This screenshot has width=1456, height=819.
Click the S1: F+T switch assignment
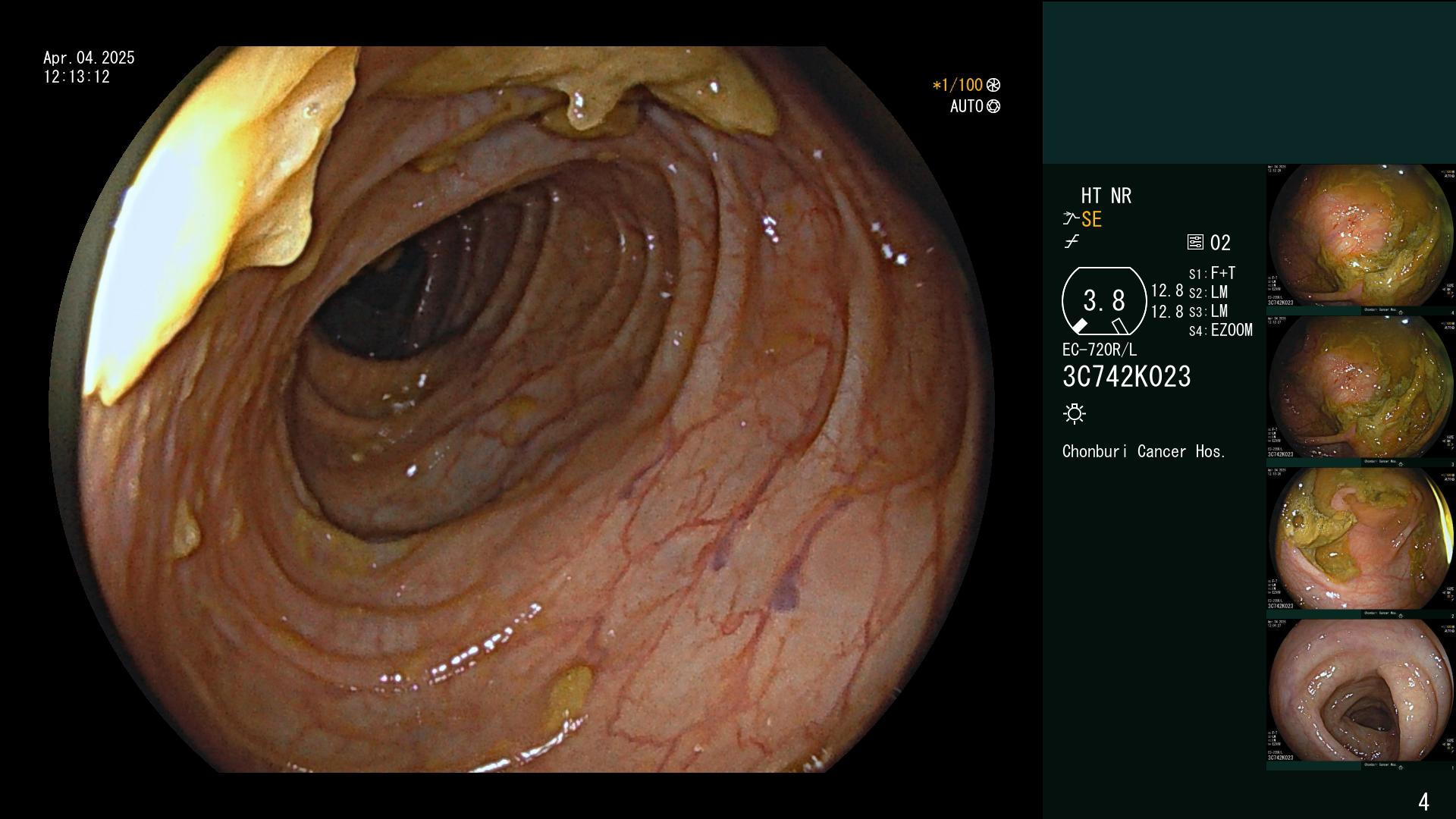coord(1212,274)
